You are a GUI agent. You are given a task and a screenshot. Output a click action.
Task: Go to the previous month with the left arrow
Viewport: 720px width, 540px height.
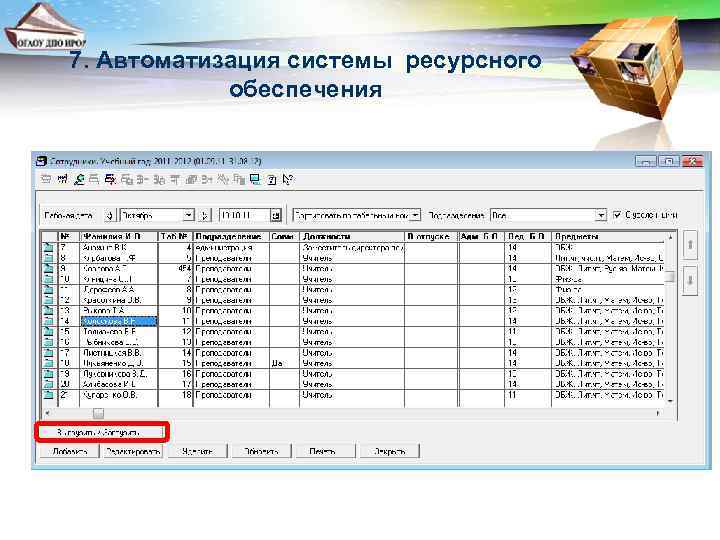coord(110,215)
